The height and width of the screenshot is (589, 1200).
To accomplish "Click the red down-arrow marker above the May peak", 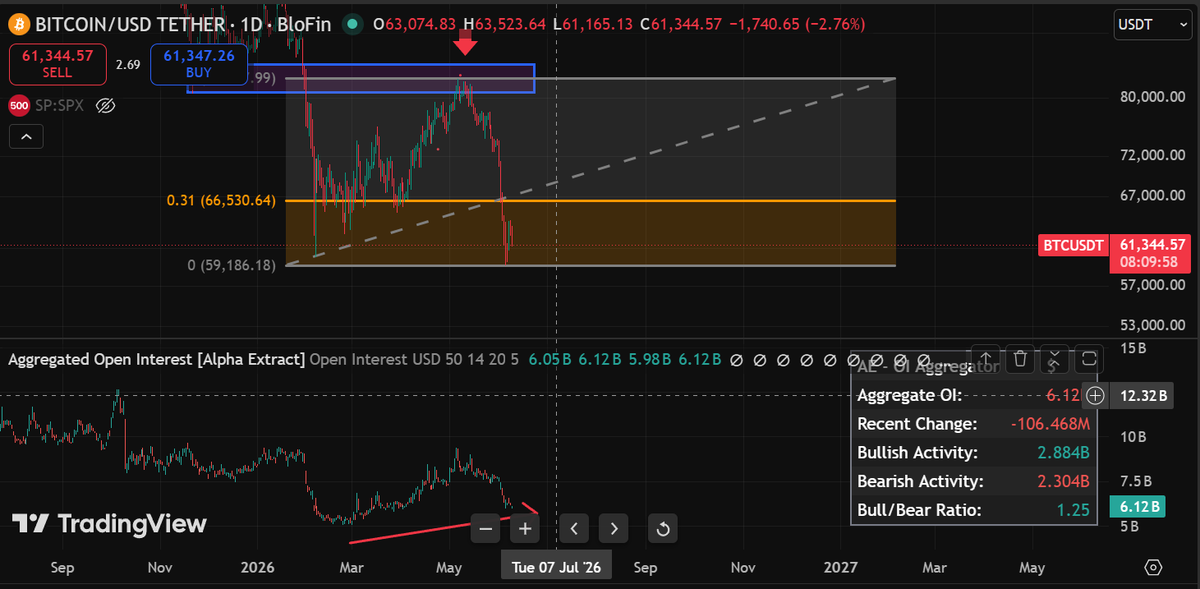I will tap(465, 41).
